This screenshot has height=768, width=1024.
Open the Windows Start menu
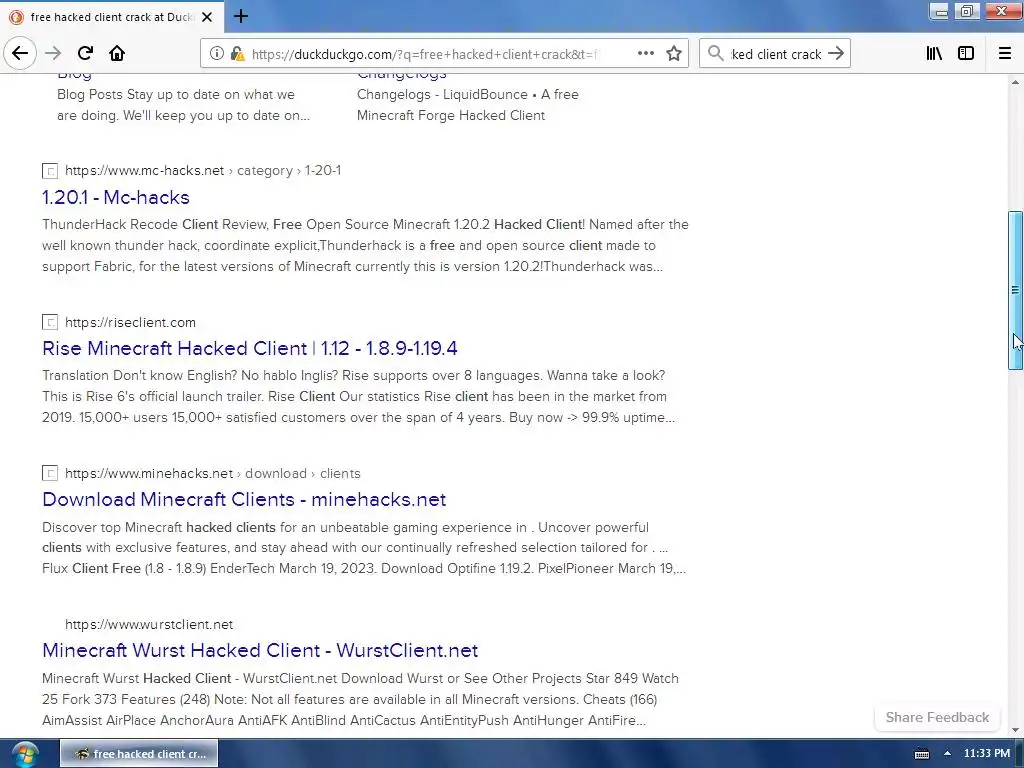coord(25,754)
